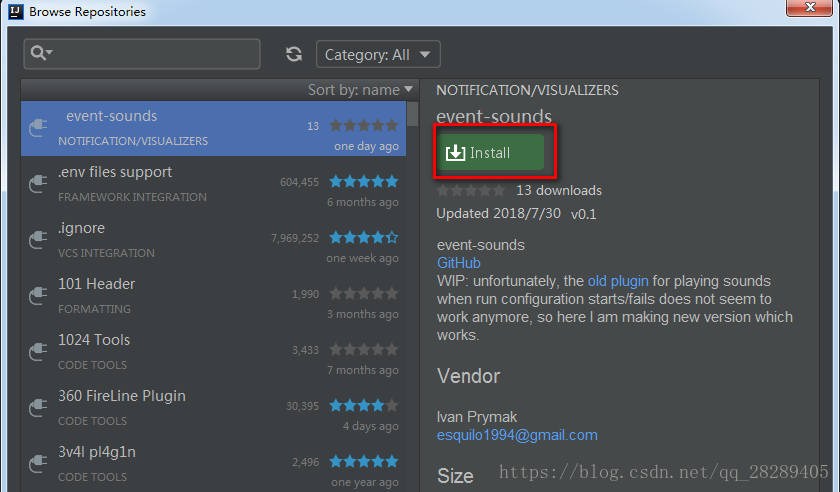The image size is (840, 492).
Task: Select the 101 Header plugin
Action: [213, 296]
